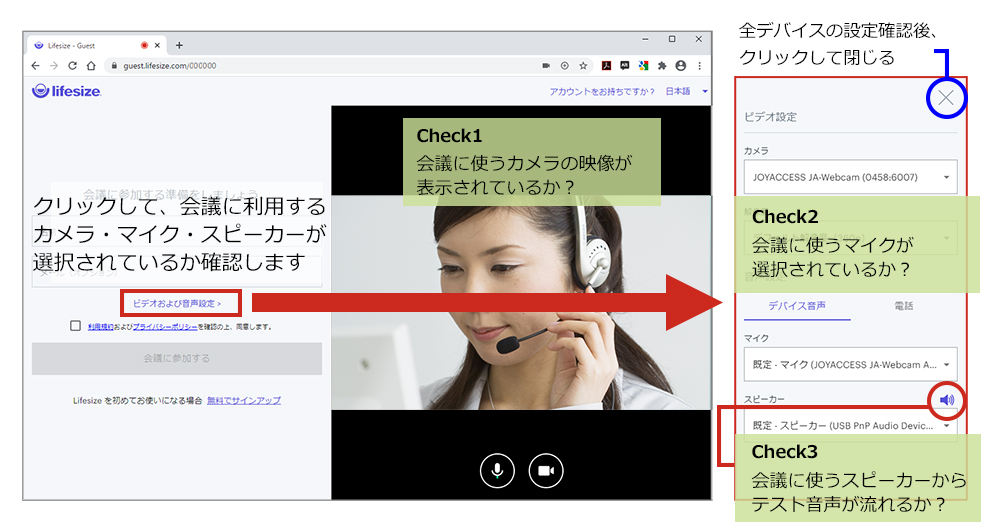Open the プライバシーポリシー link
The width and height of the screenshot is (1000, 530).
coord(165,327)
